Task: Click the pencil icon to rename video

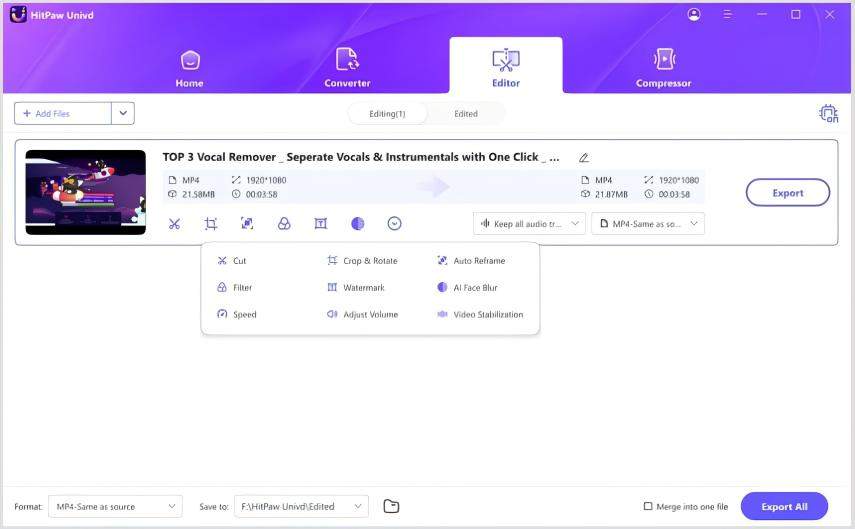Action: 584,158
